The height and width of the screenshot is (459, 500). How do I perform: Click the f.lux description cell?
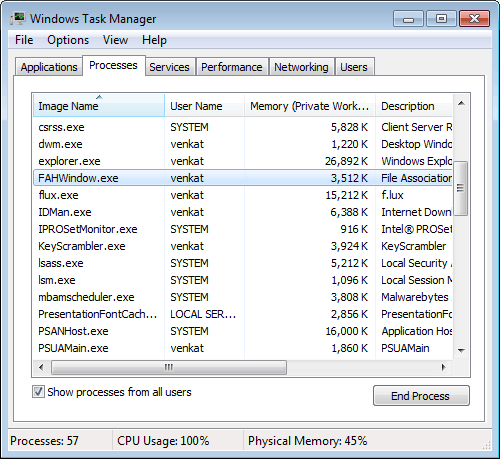392,195
